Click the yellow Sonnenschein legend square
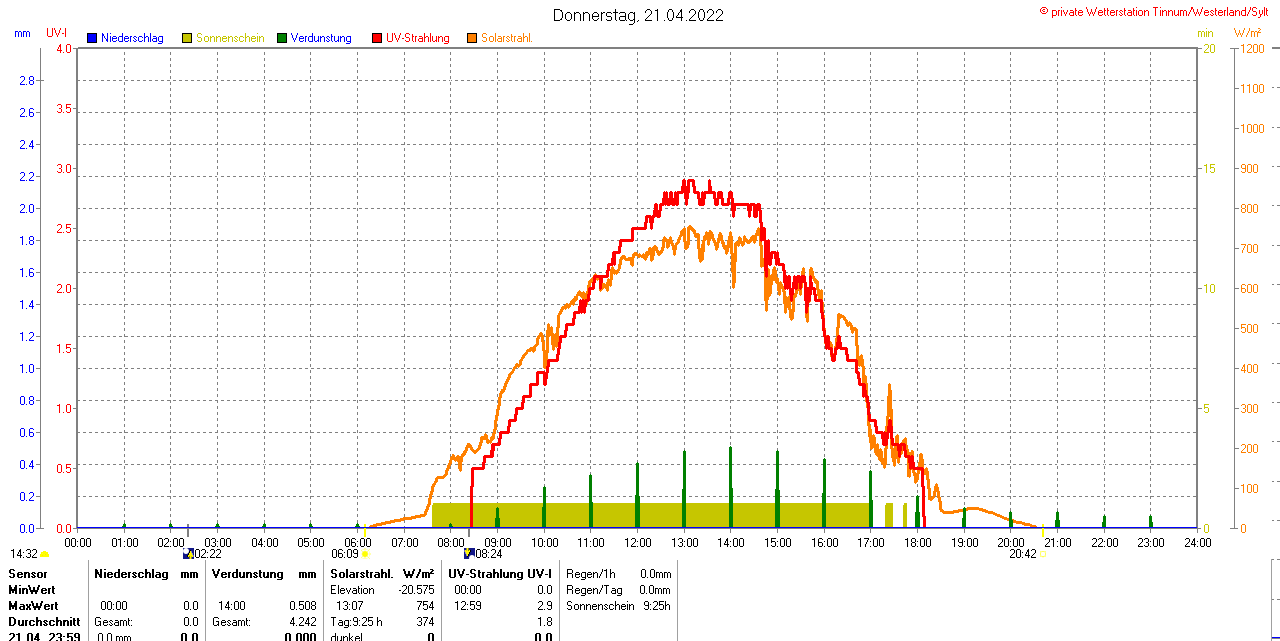This screenshot has height=641, width=1280. (x=187, y=38)
